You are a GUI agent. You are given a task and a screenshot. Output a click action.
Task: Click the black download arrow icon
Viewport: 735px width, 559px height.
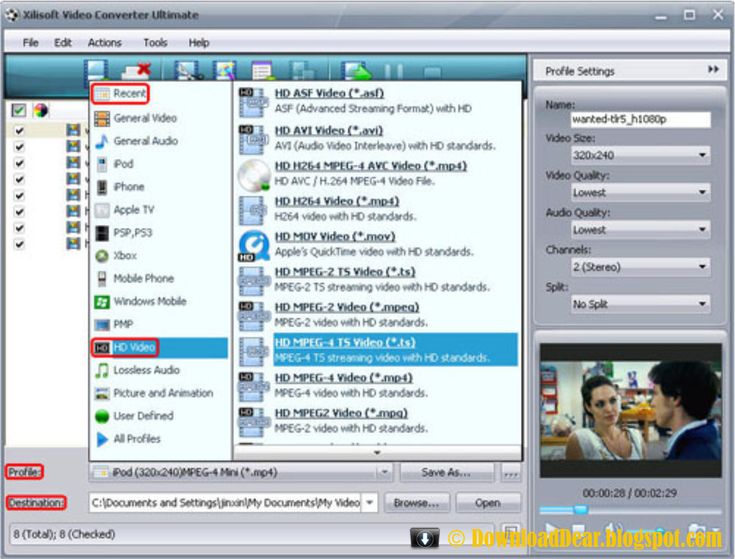coord(425,538)
